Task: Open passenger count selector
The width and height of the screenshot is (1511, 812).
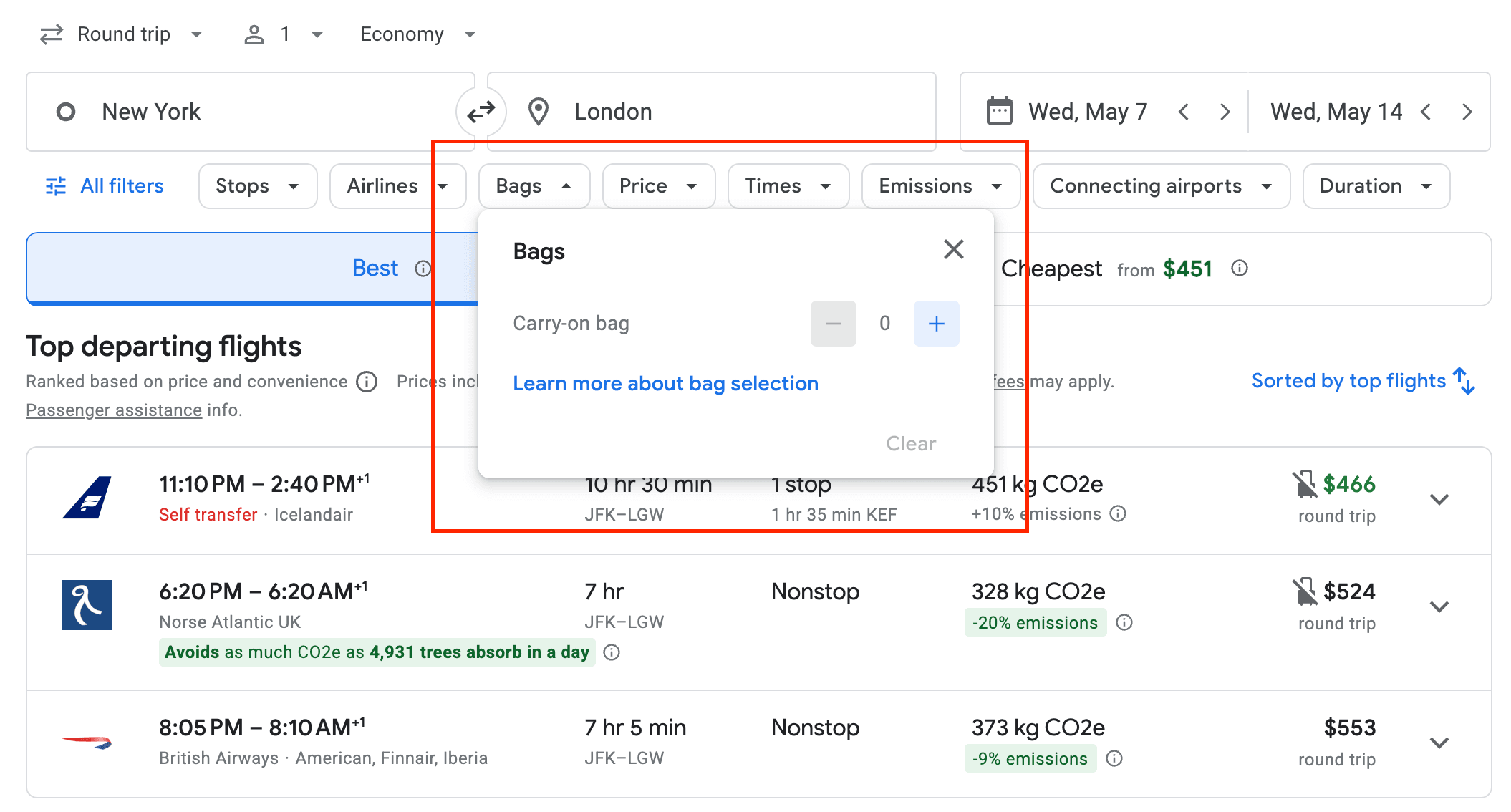Action: coord(284,34)
